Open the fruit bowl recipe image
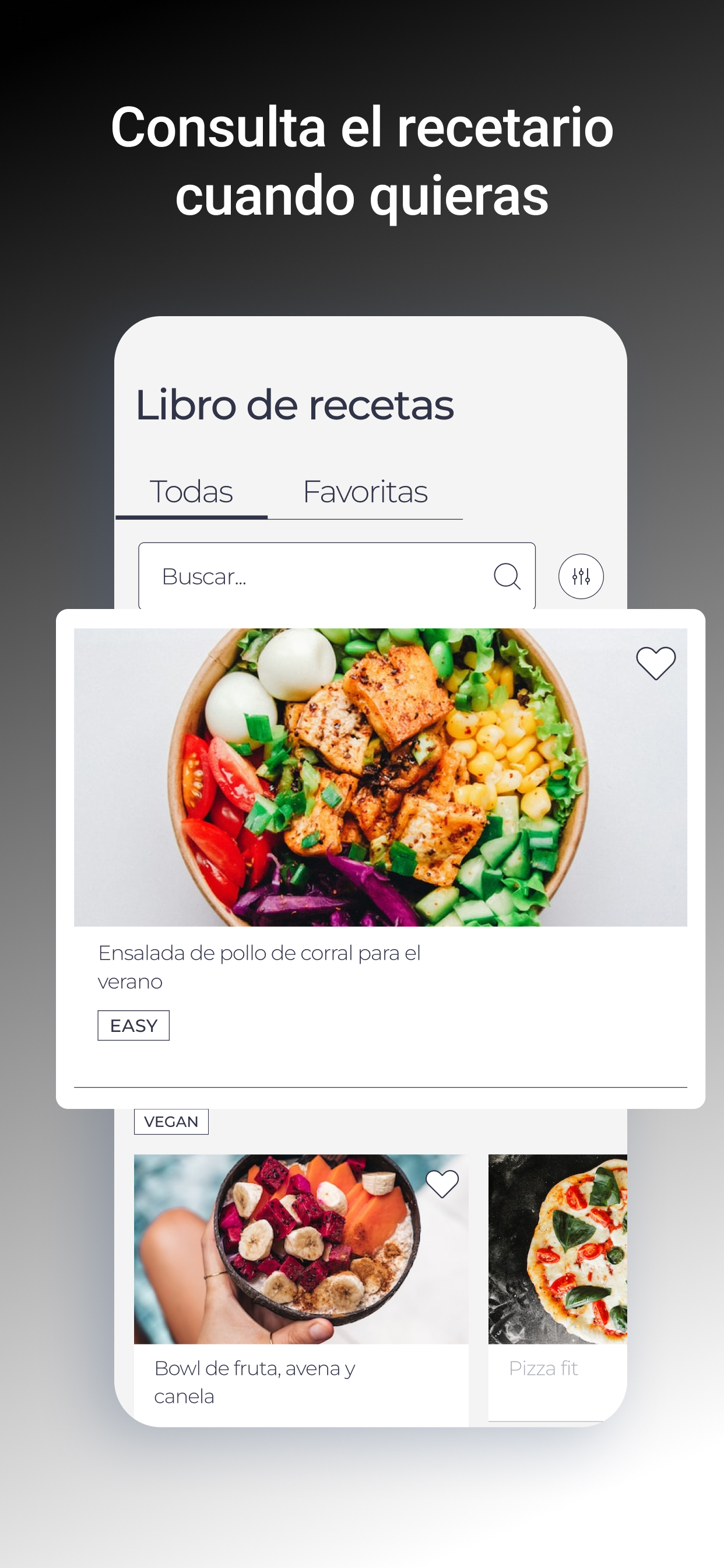 click(301, 1248)
